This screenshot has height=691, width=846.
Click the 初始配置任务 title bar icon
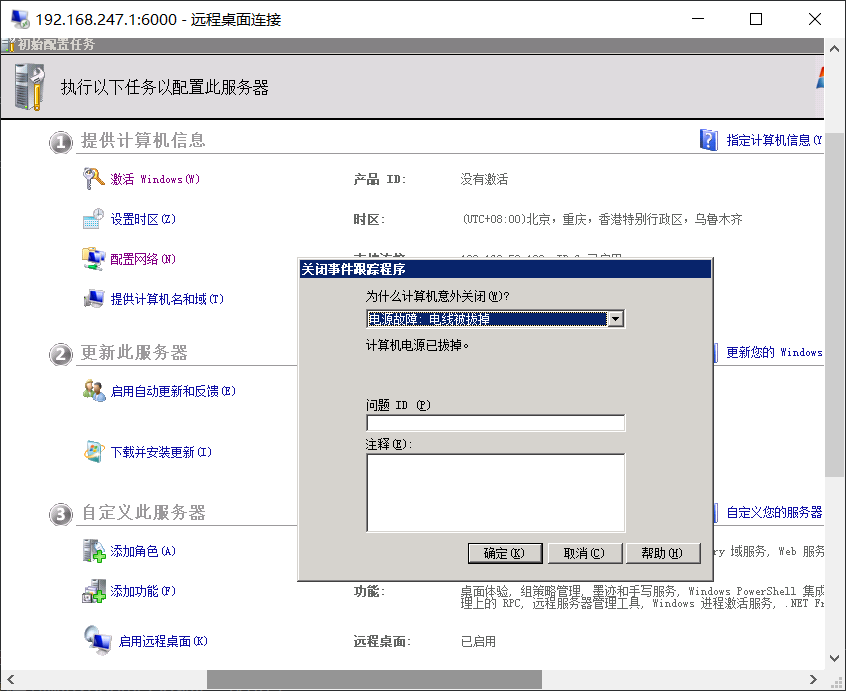point(8,45)
